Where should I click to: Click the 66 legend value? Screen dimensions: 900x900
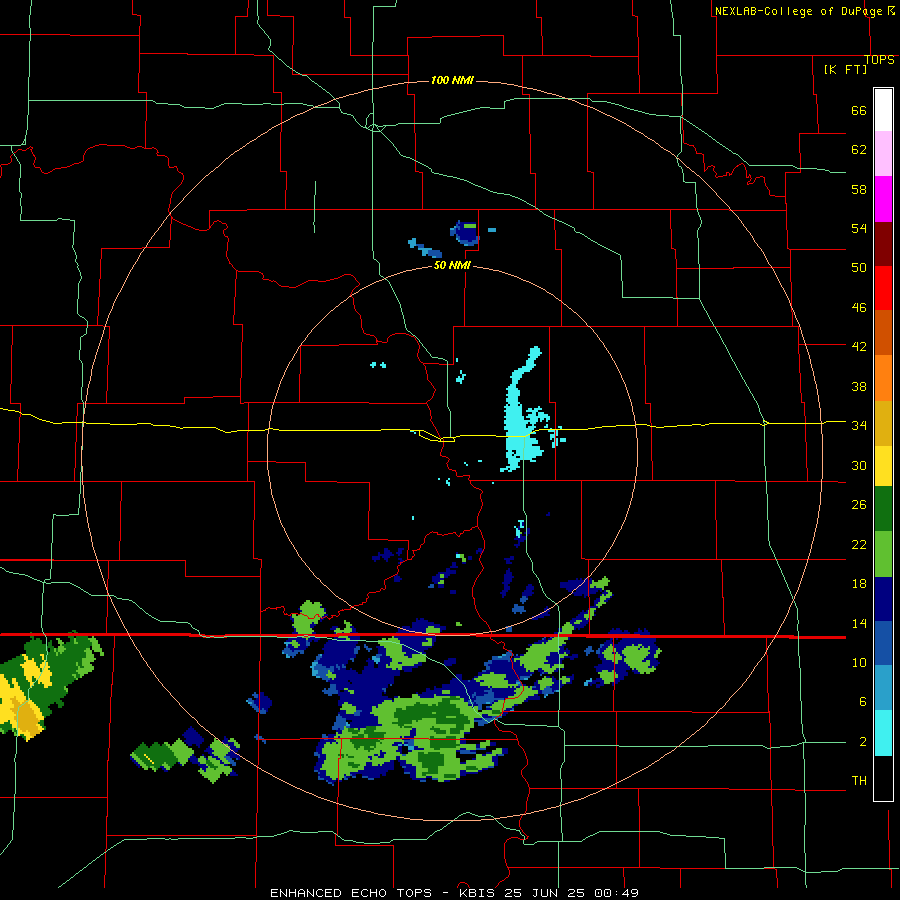[859, 111]
